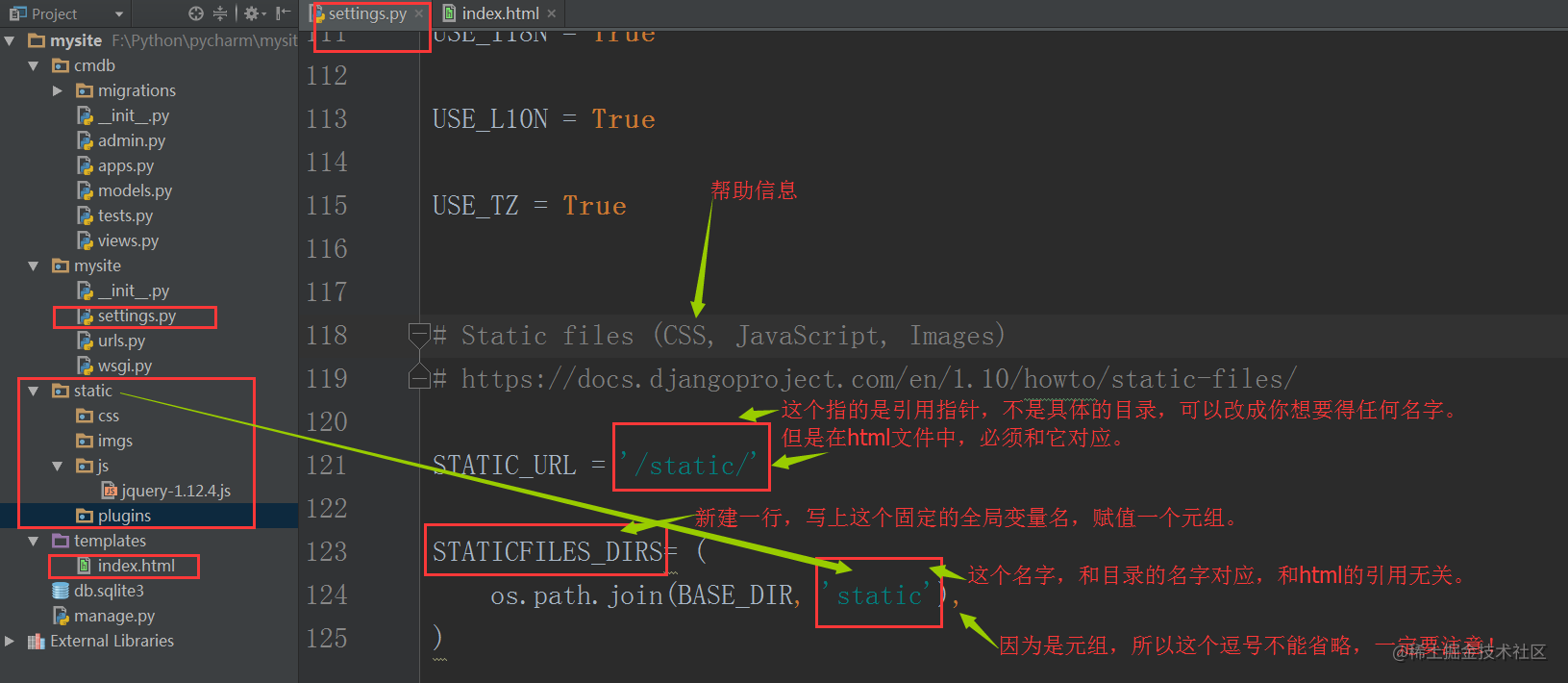
Task: Select __init__.py under inner mysite
Action: click(134, 291)
